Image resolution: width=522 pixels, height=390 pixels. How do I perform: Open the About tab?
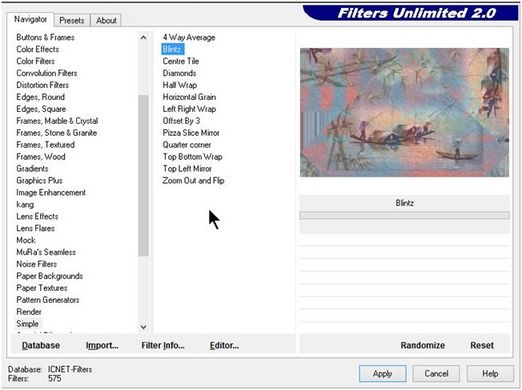pos(106,21)
